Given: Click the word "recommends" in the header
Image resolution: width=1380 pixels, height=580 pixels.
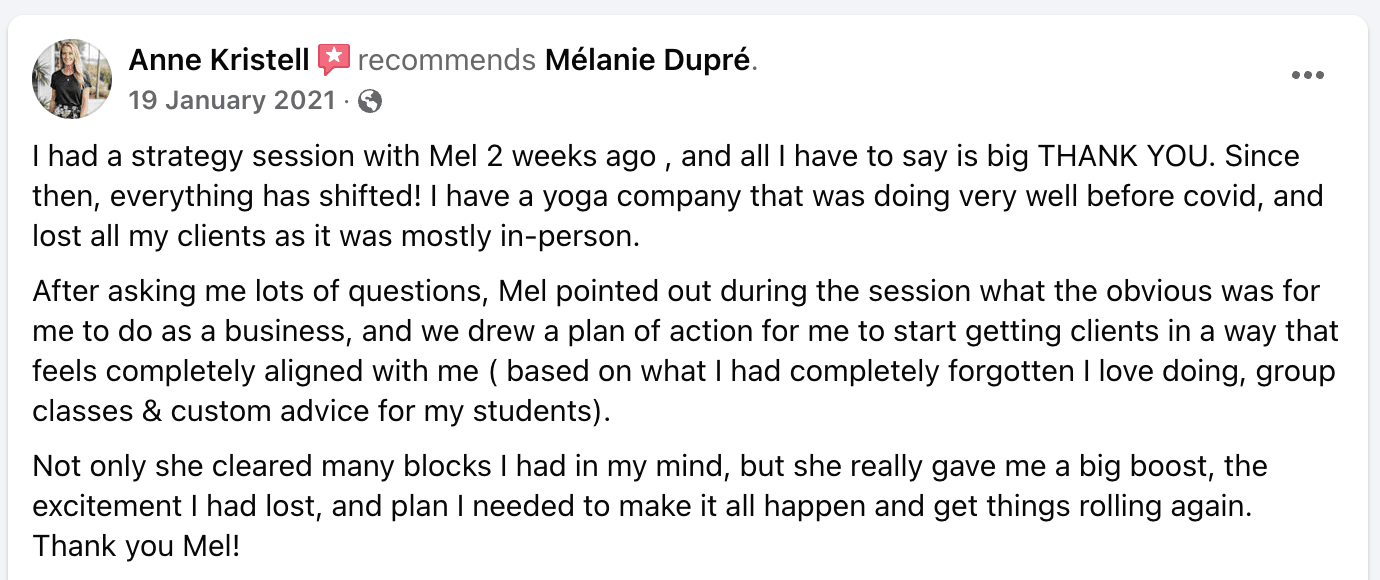Looking at the screenshot, I should [446, 61].
